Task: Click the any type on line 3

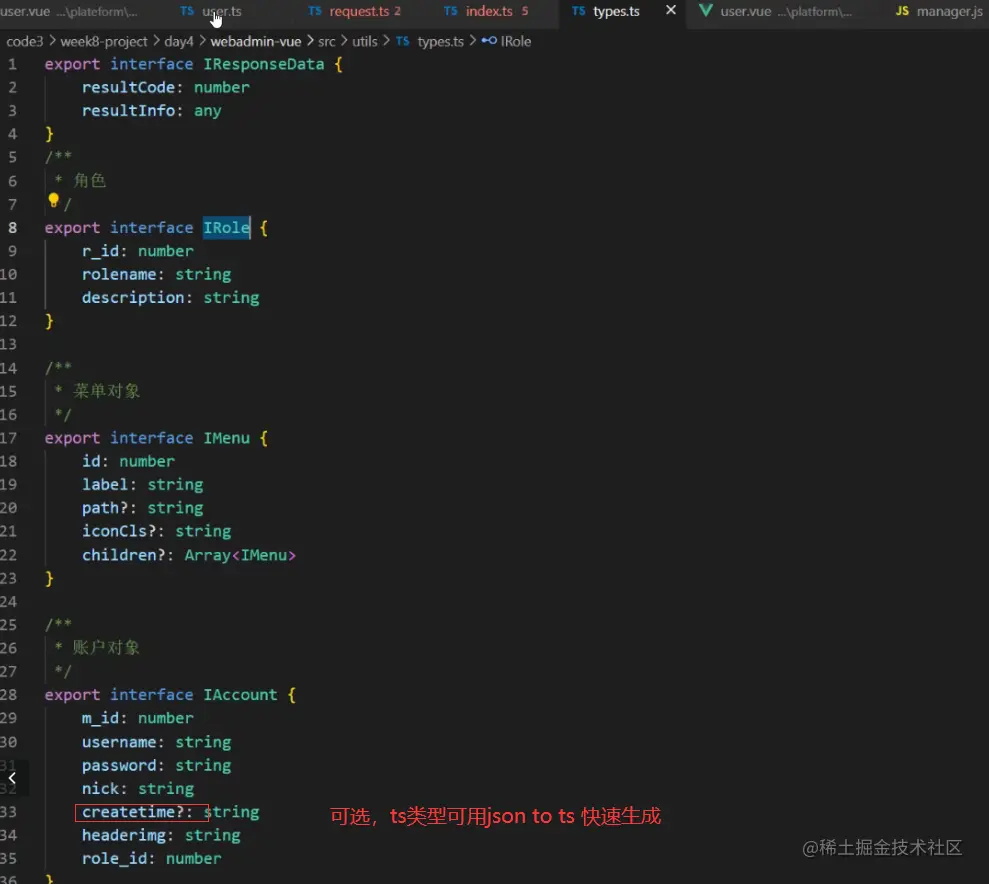Action: point(208,110)
